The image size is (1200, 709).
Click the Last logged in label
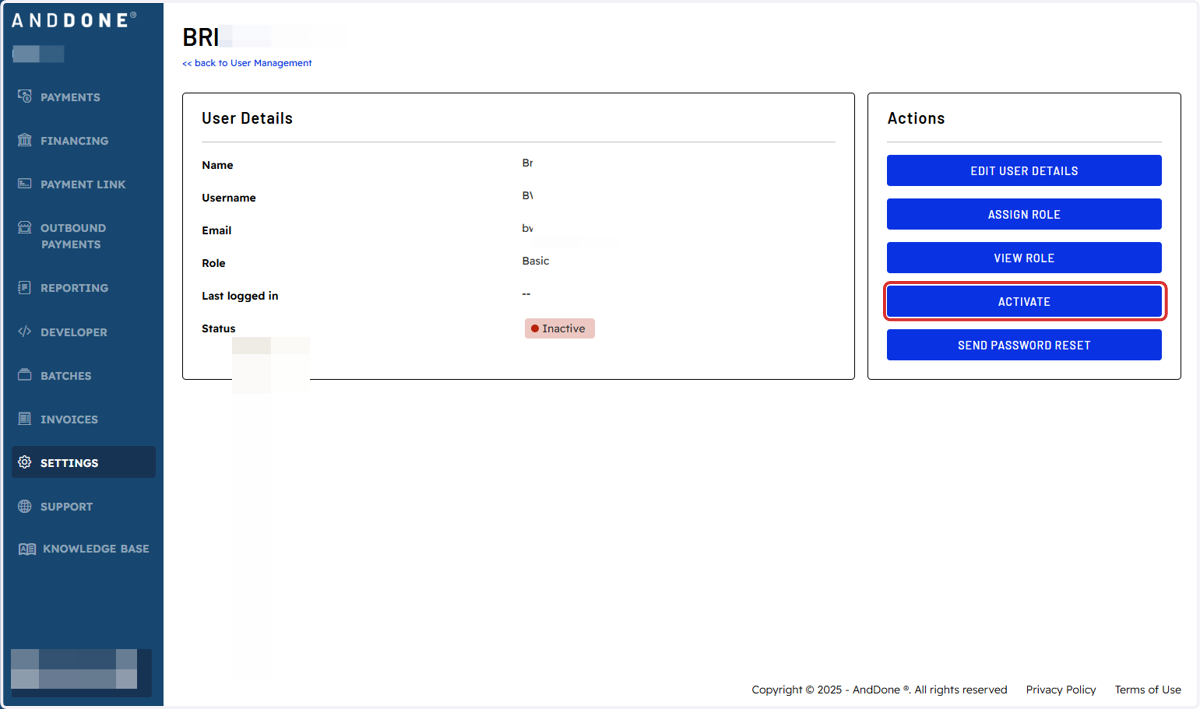[240, 296]
